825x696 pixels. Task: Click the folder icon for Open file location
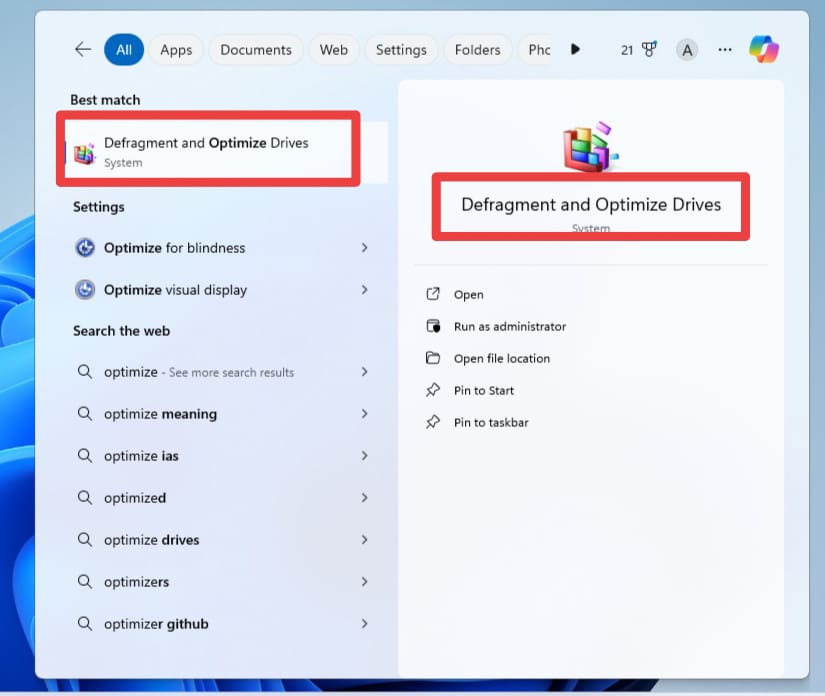[x=432, y=358]
